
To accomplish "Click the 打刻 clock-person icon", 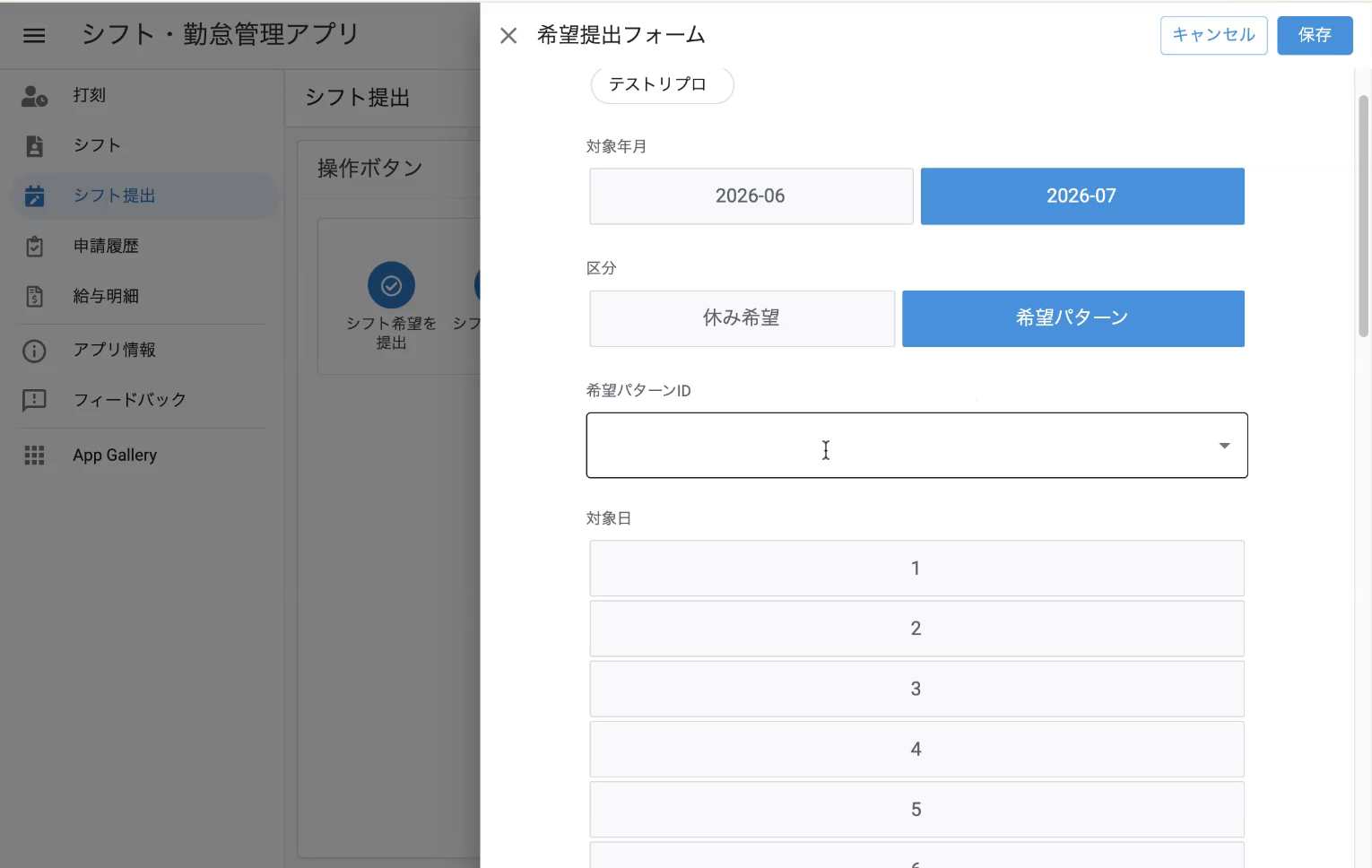I will pyautogui.click(x=34, y=96).
